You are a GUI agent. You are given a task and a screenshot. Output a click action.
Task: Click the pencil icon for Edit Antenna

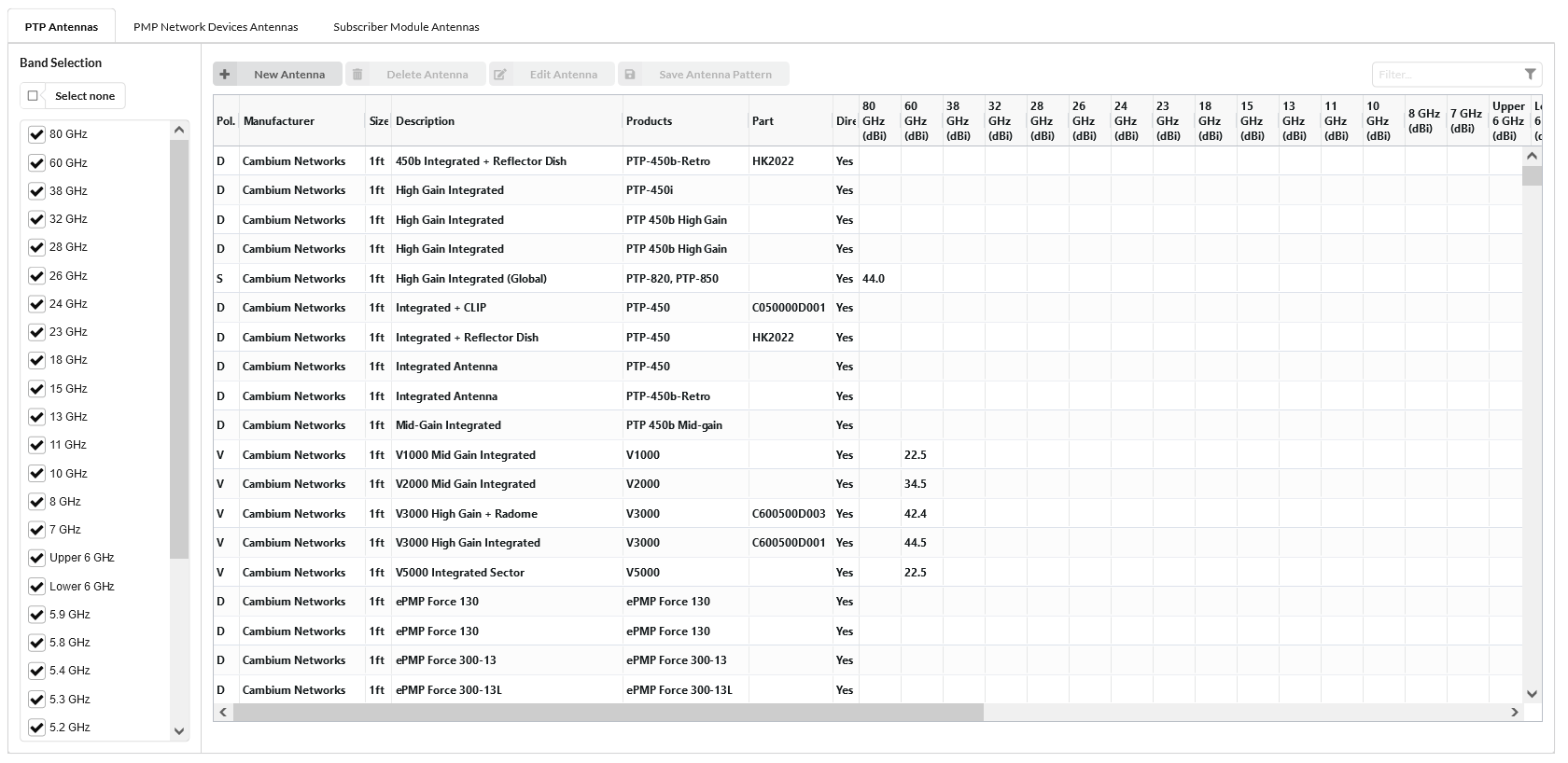500,75
